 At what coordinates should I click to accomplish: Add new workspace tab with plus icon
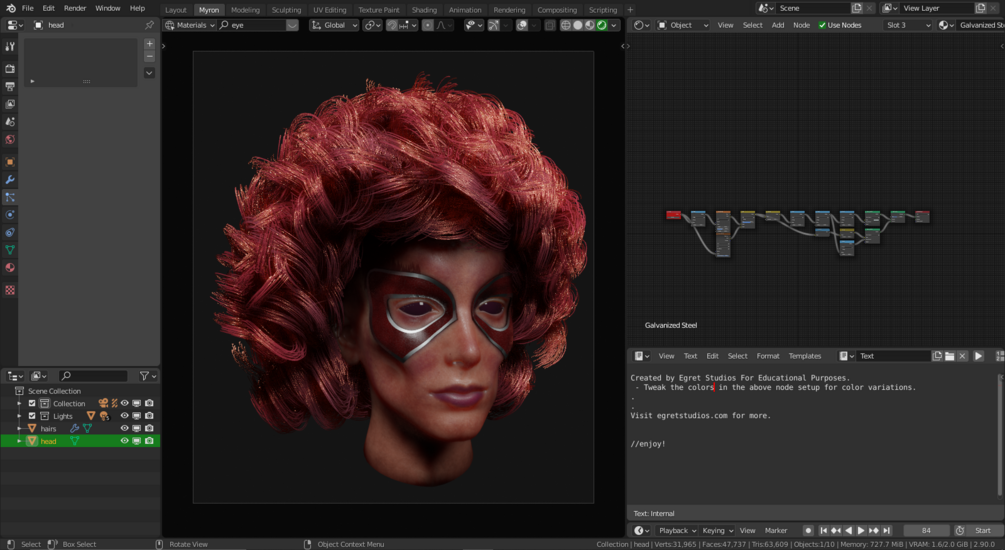[x=630, y=10]
